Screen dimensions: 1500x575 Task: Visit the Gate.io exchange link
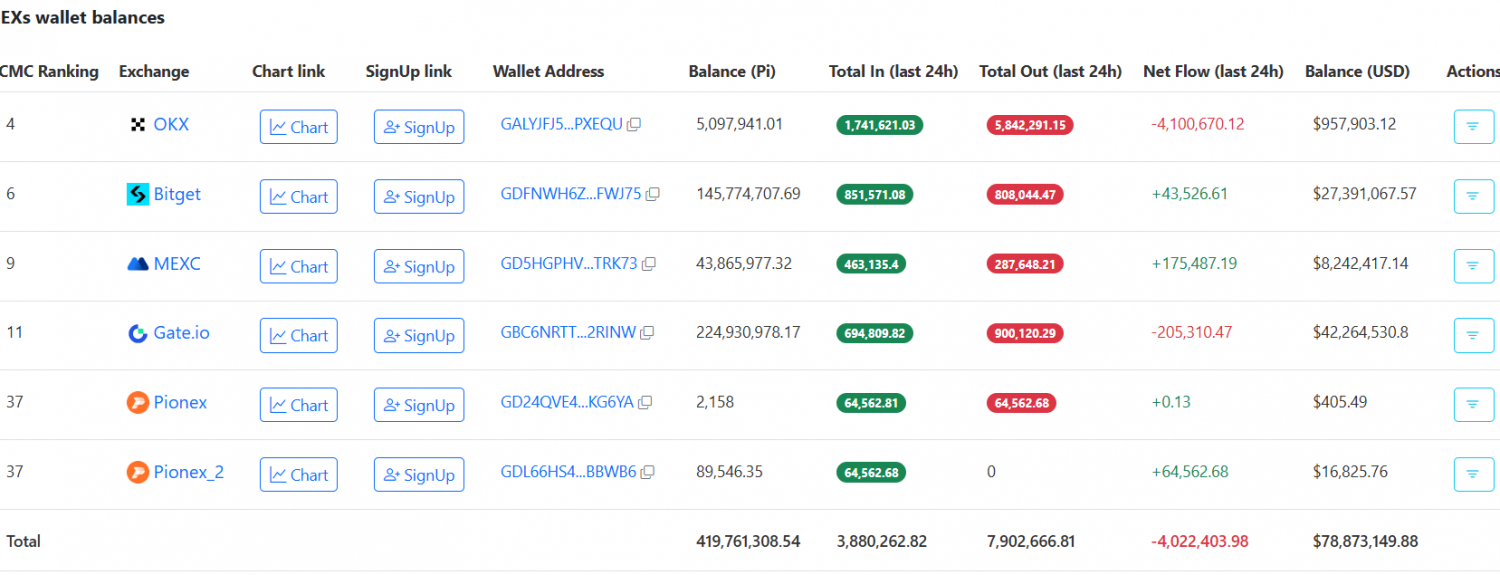[181, 333]
